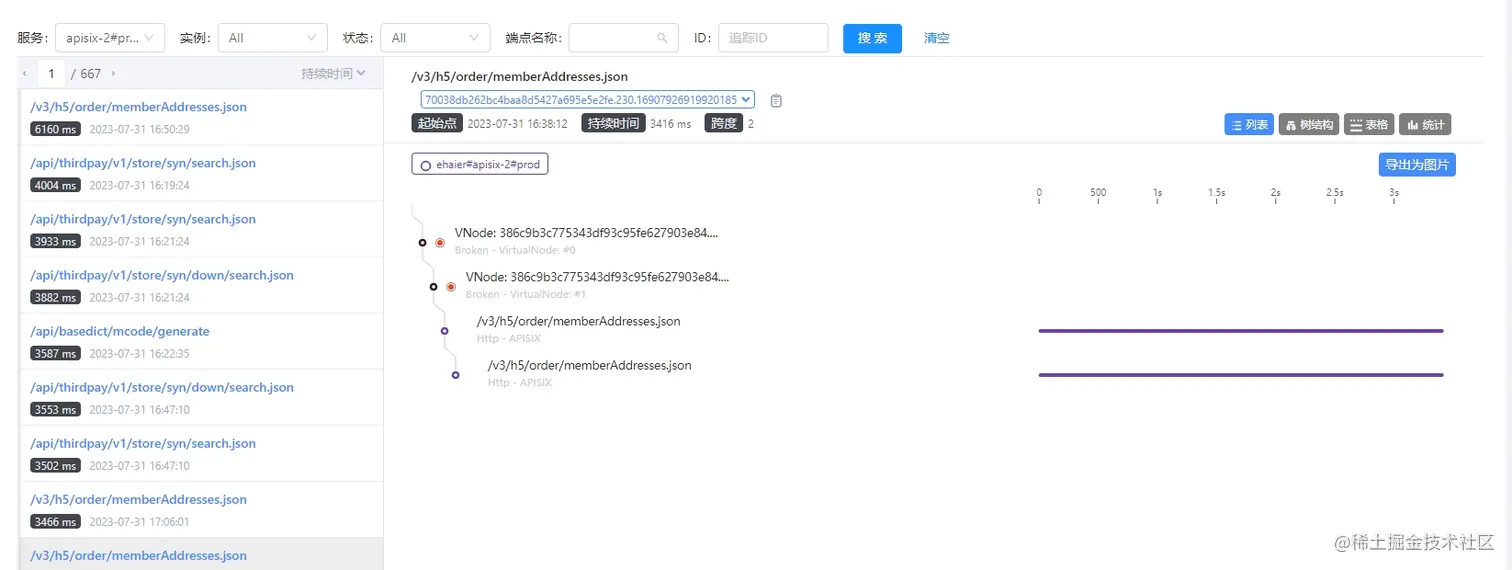Open the 6160 ms memberAddresses.json trace
The image size is (1512, 570).
(201, 118)
